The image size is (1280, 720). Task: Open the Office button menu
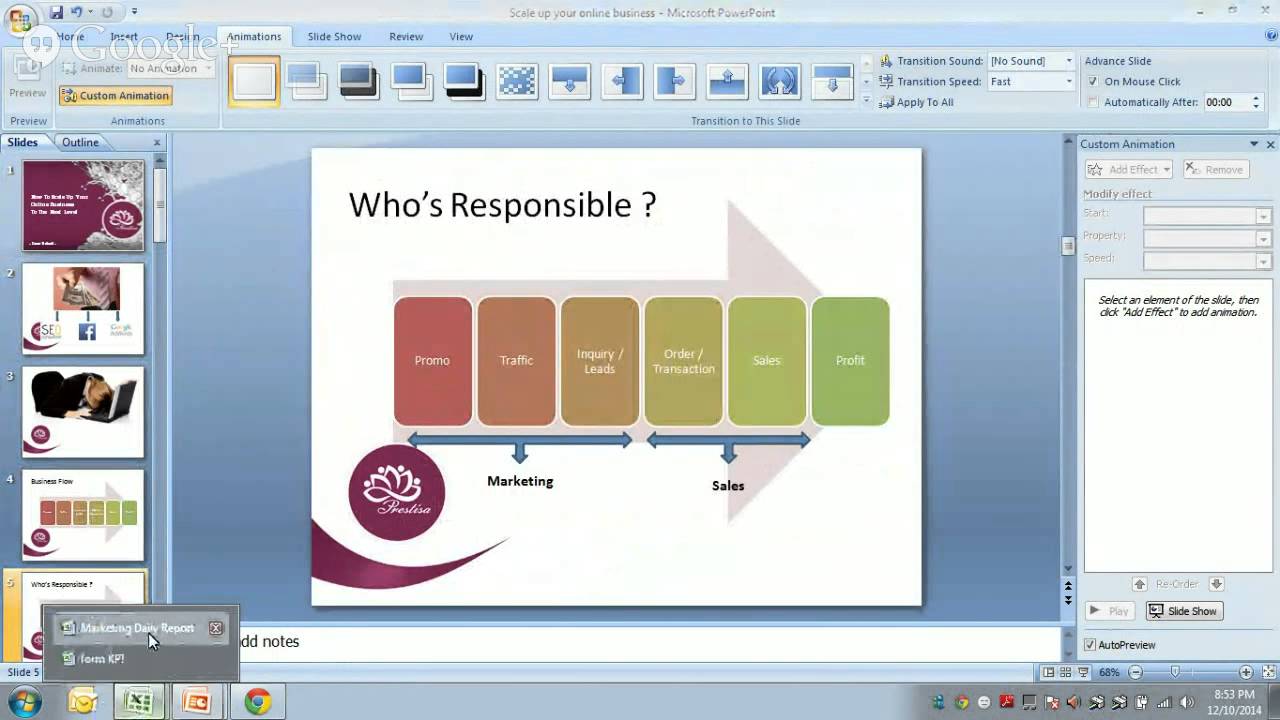[19, 19]
